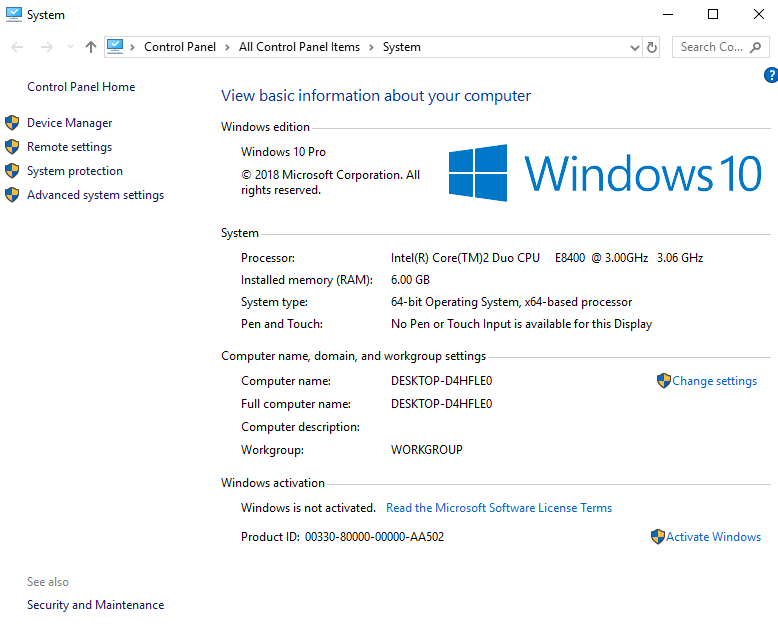Image resolution: width=778 pixels, height=628 pixels.
Task: Click DESKTOP-D4HFLE0 beside Full computer name
Action: pos(442,404)
